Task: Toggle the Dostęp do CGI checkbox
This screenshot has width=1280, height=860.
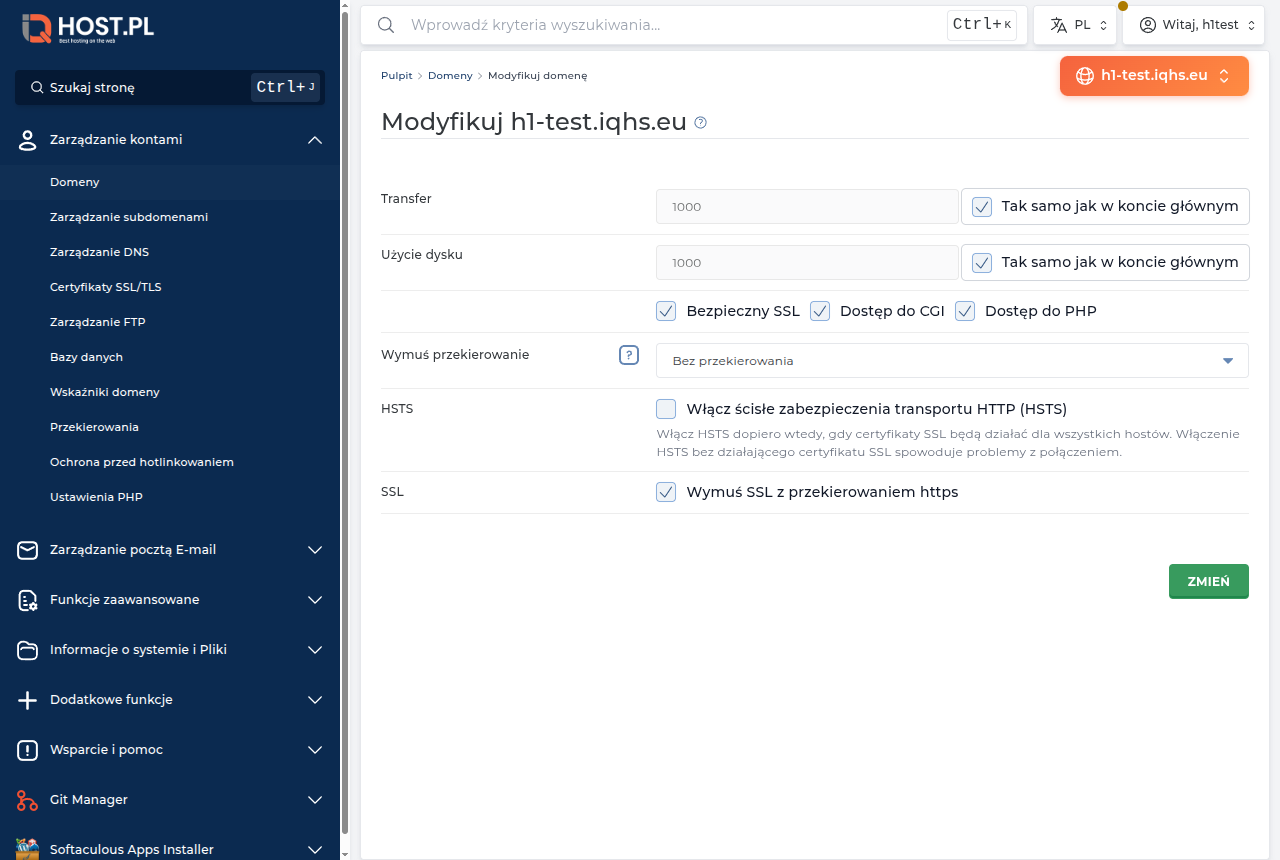Action: point(820,311)
